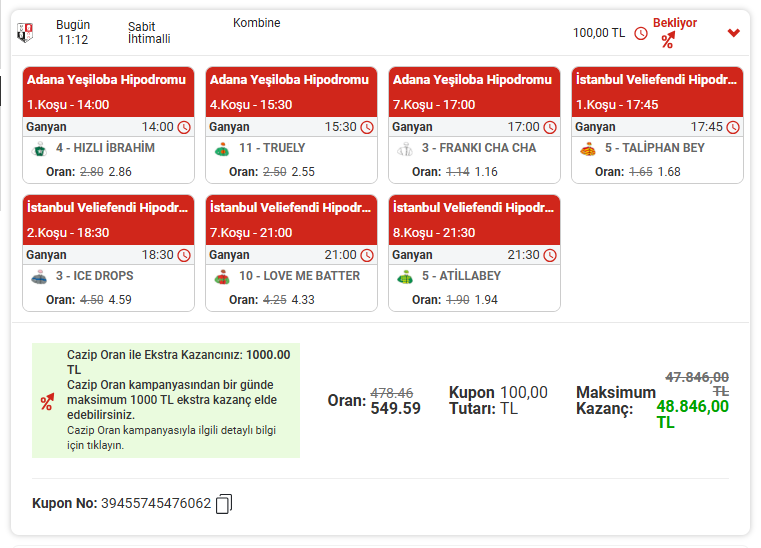Click jockey silk icon for LOVE ME BATTER

pyautogui.click(x=222, y=278)
